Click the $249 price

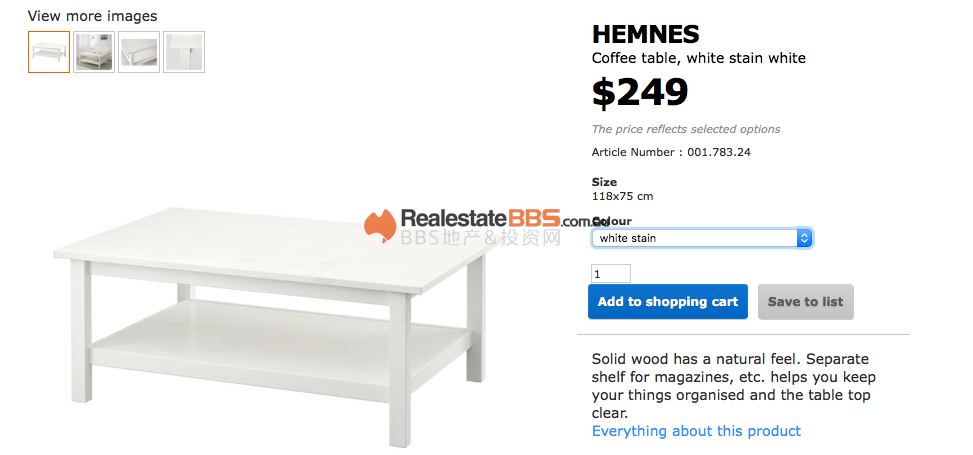point(640,93)
